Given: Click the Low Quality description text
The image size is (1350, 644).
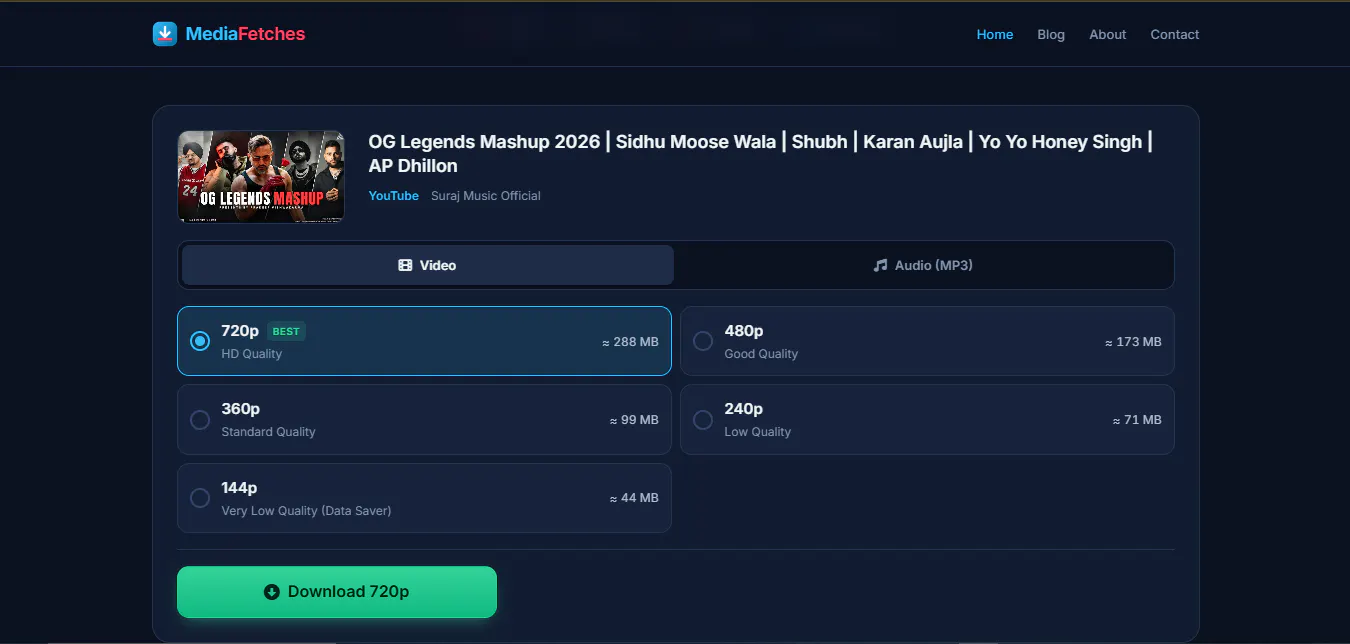Looking at the screenshot, I should pos(758,432).
